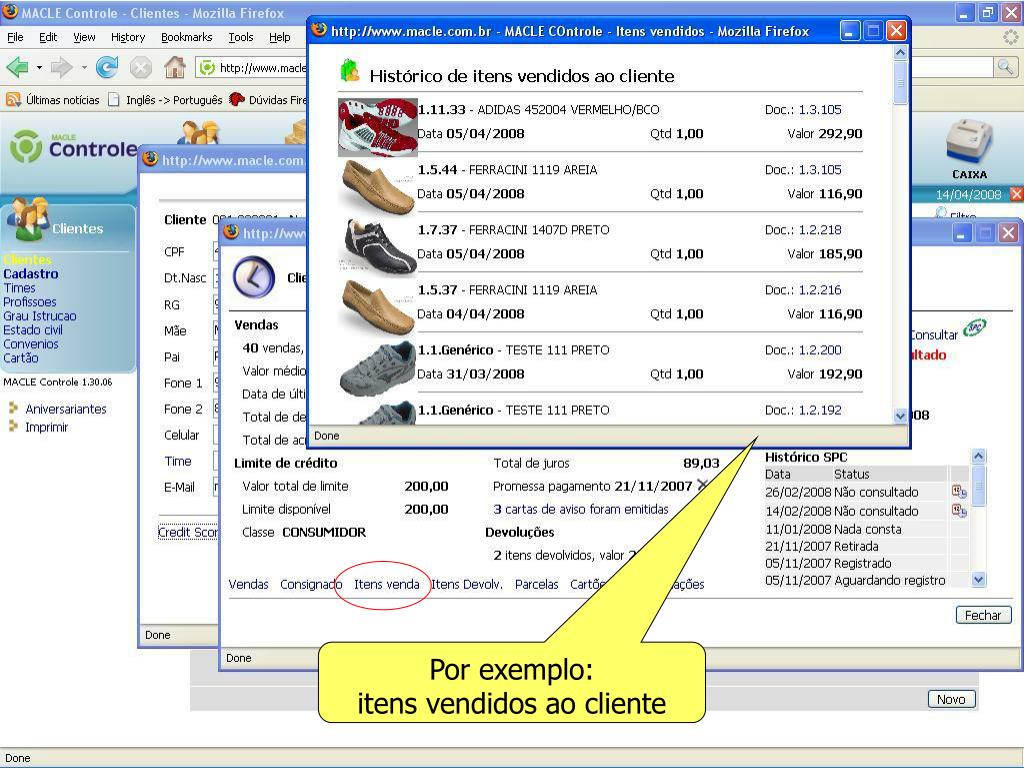This screenshot has height=768, width=1024.
Task: Click the Firefox forward arrow
Action: click(61, 67)
